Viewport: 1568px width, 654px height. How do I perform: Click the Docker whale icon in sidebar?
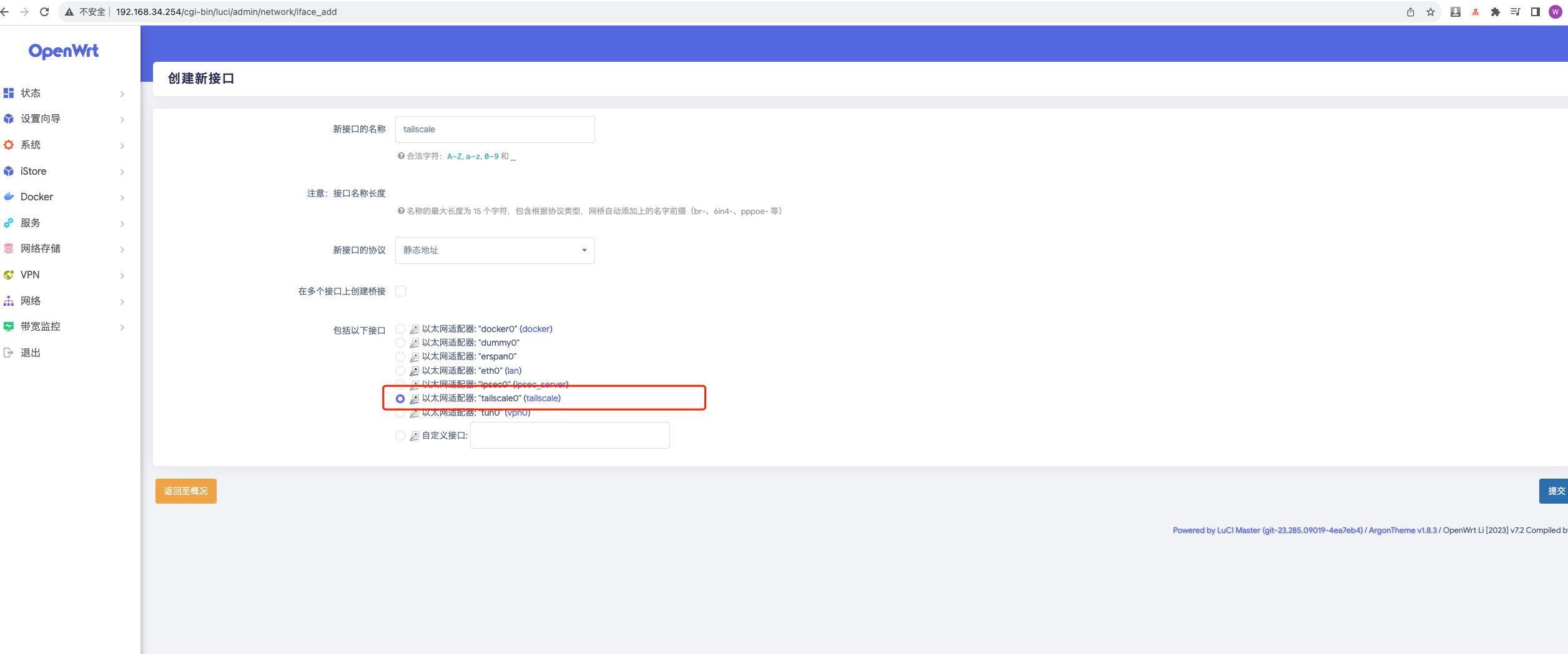(9, 197)
